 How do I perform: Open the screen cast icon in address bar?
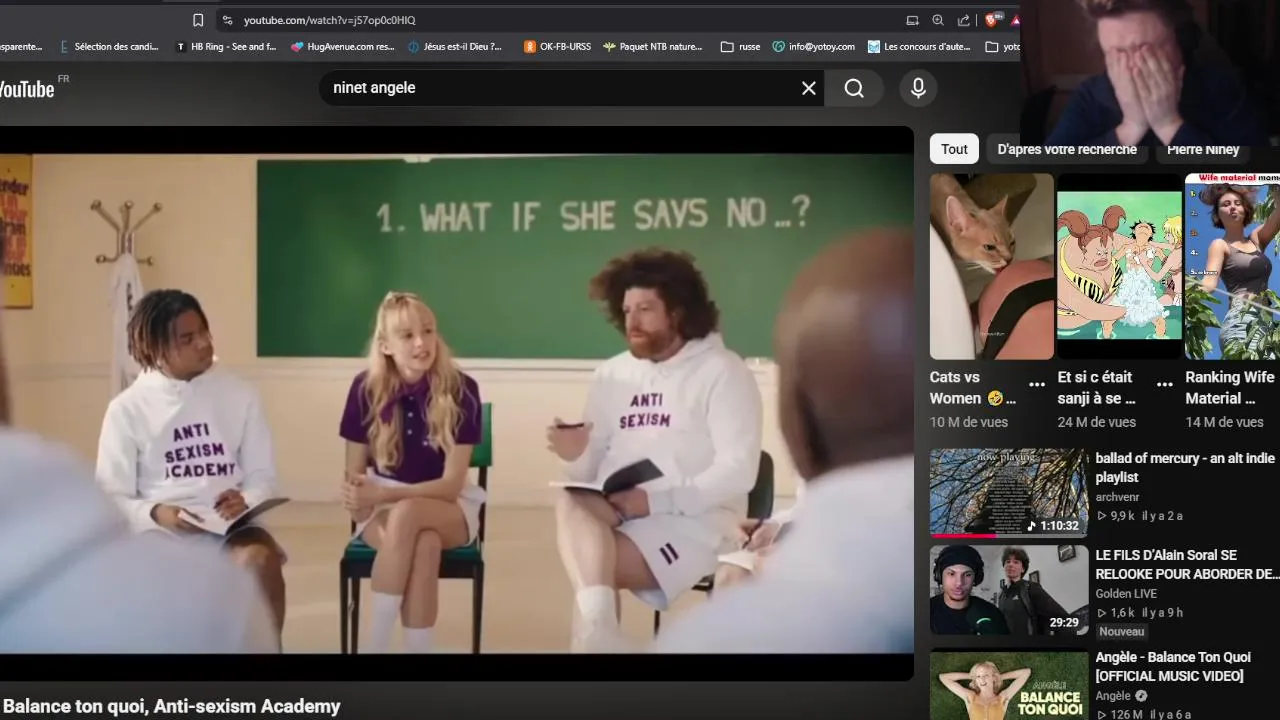912,20
